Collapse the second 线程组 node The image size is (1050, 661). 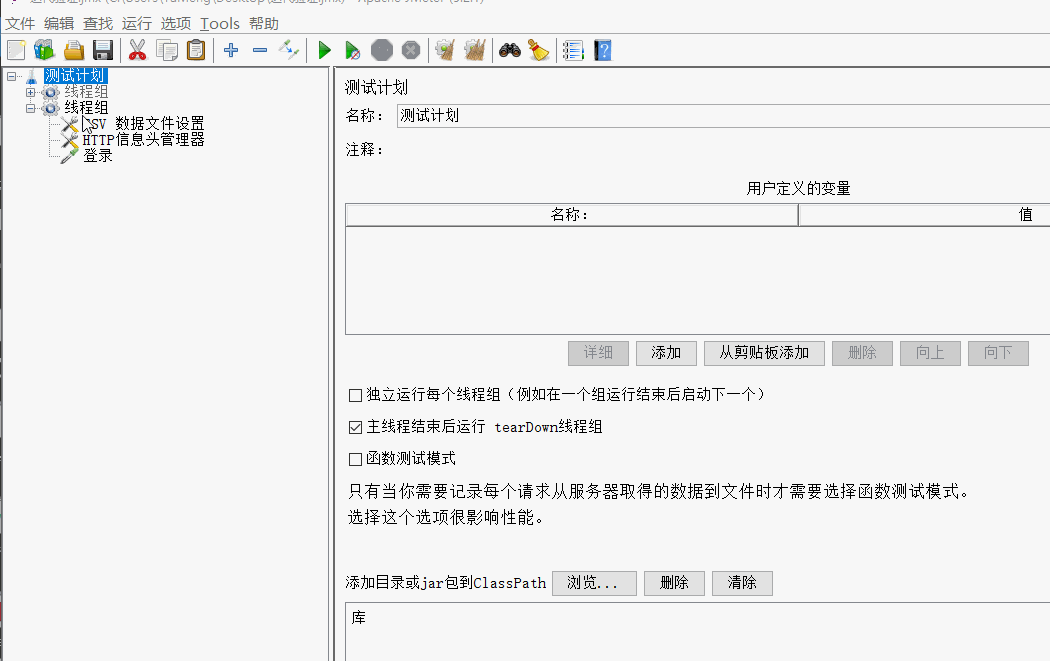(30, 108)
